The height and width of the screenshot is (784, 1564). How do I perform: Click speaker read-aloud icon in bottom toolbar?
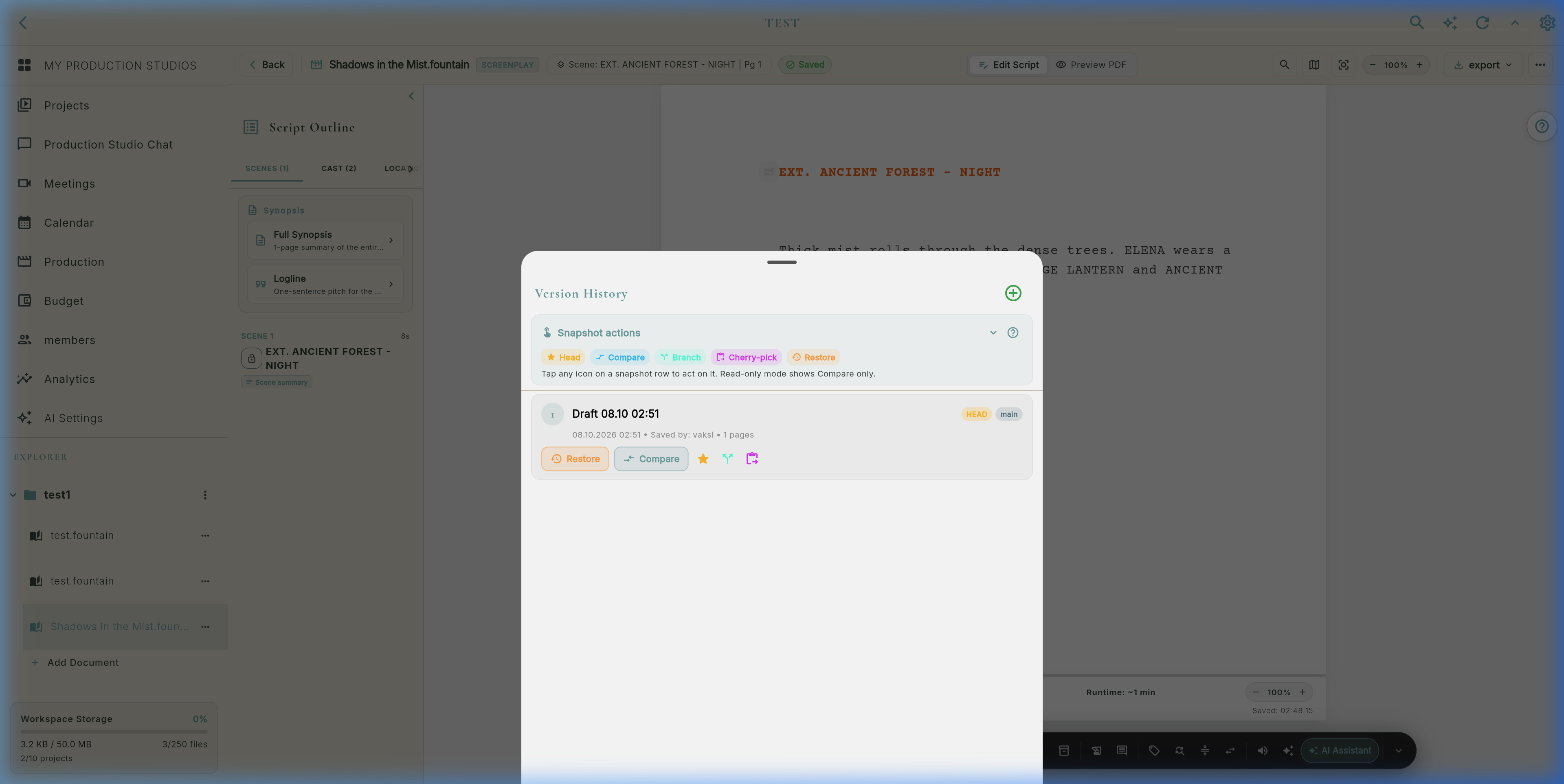tap(1262, 751)
